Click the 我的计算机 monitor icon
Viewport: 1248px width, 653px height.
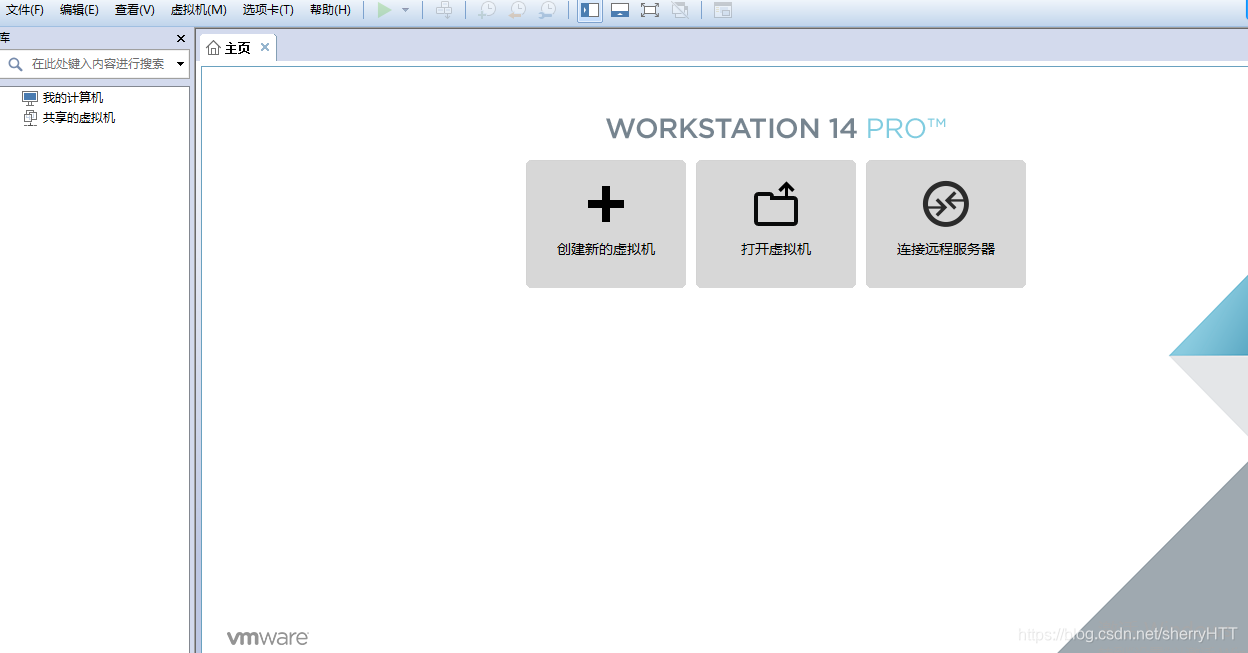30,98
